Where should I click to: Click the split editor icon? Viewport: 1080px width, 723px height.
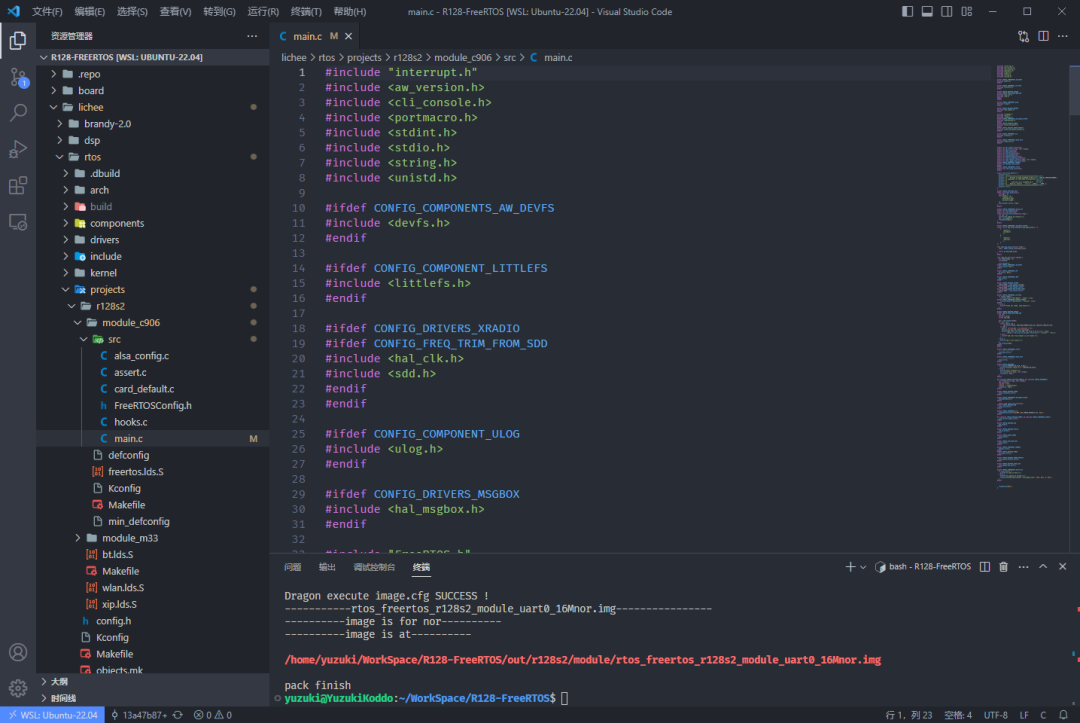point(1041,34)
